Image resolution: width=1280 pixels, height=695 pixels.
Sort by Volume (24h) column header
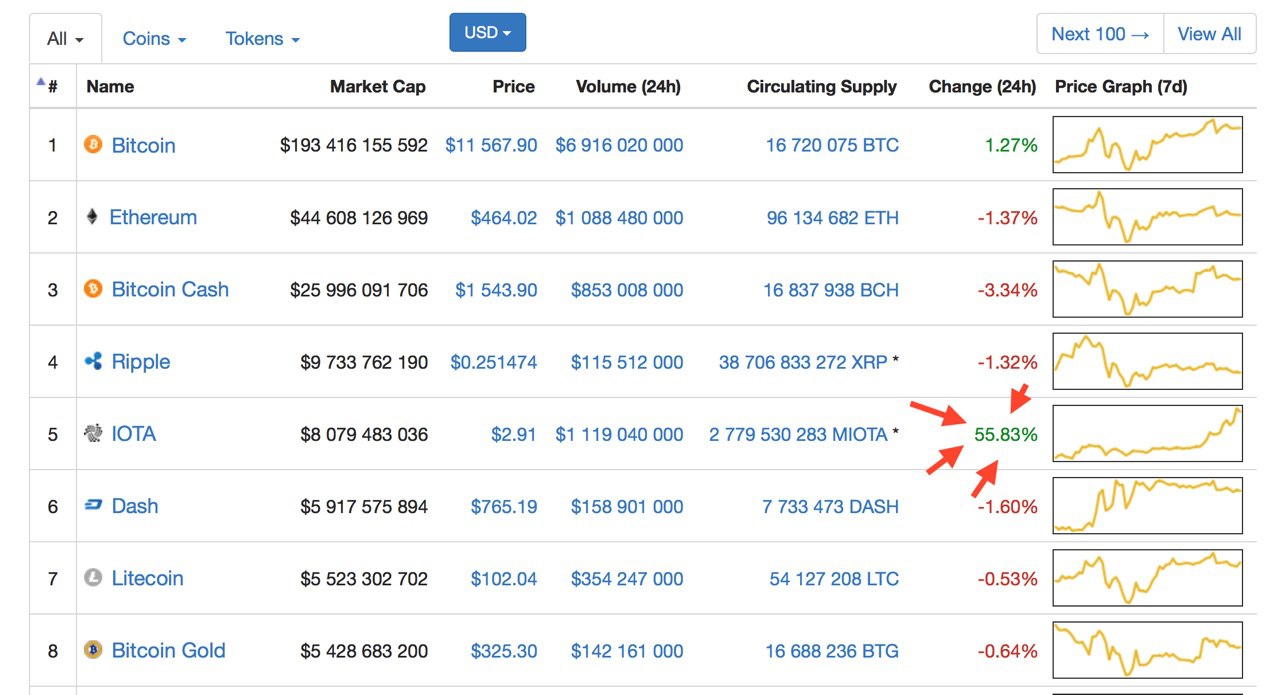(628, 87)
